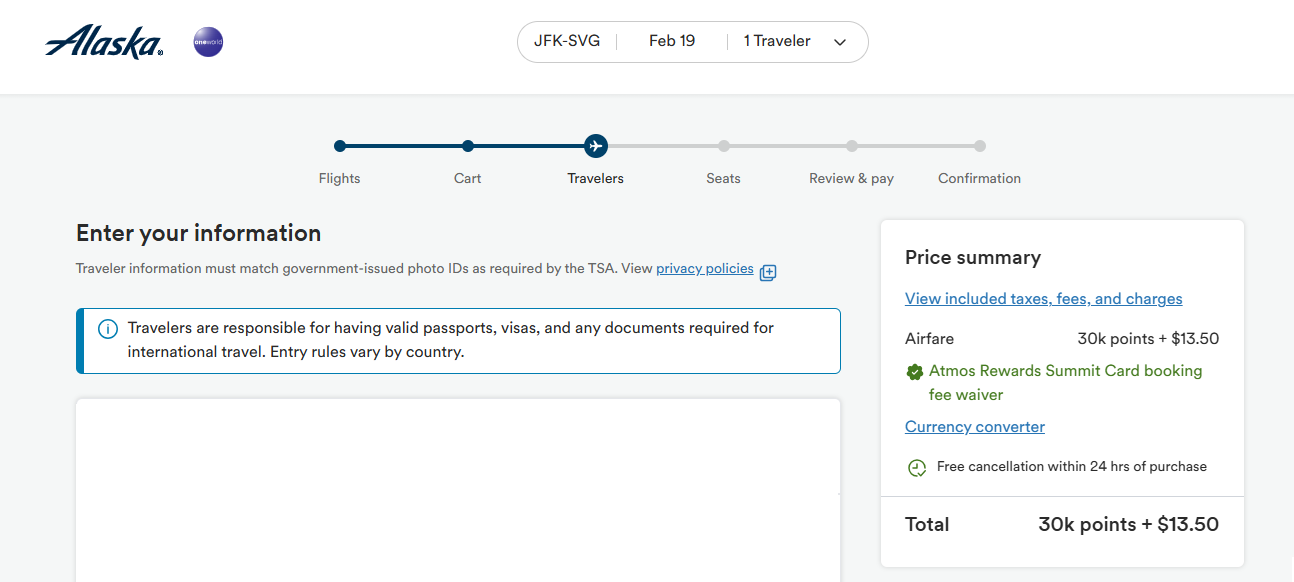
Task: Open the privacy policies link
Action: pyautogui.click(x=705, y=268)
